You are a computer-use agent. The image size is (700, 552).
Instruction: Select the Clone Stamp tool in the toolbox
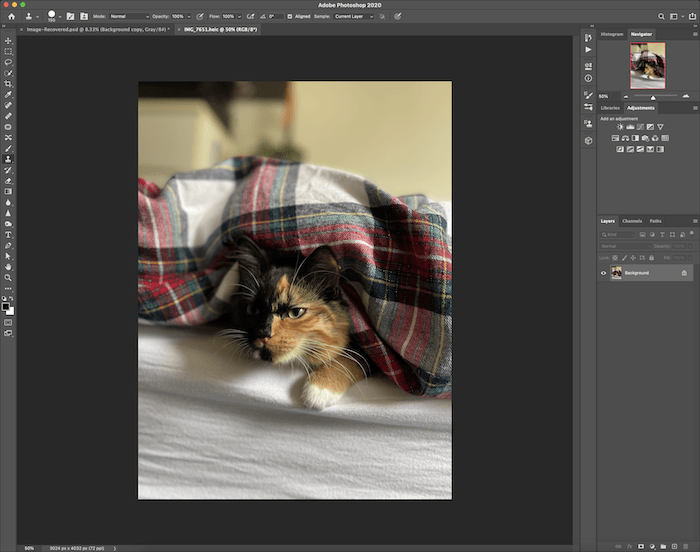click(x=8, y=159)
